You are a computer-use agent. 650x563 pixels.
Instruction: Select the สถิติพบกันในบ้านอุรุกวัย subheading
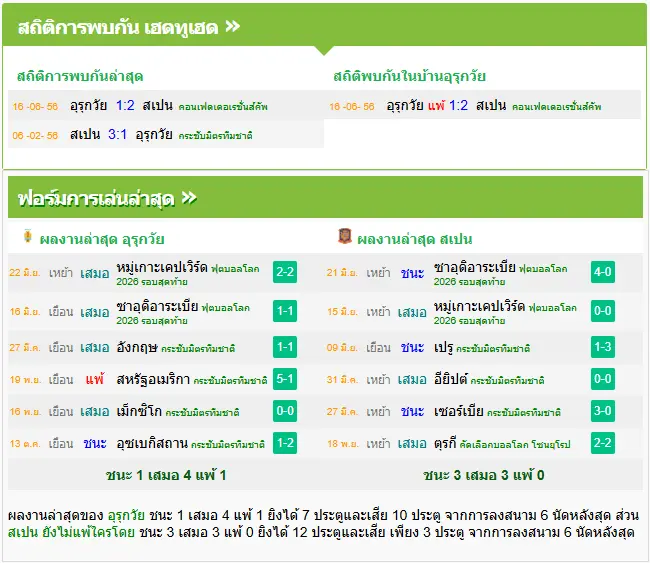(410, 76)
